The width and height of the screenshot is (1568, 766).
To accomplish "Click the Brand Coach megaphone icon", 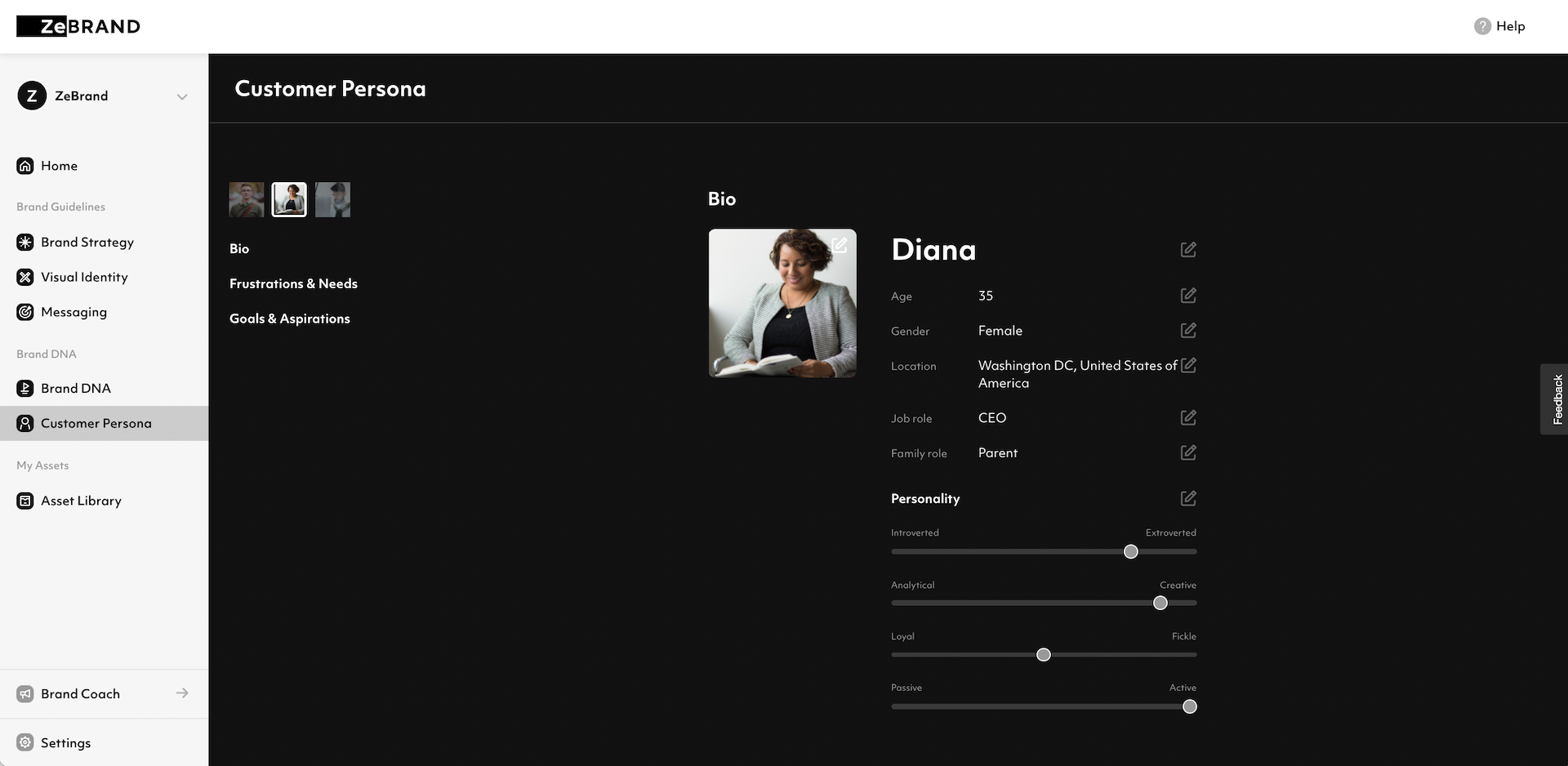I will click(x=25, y=693).
